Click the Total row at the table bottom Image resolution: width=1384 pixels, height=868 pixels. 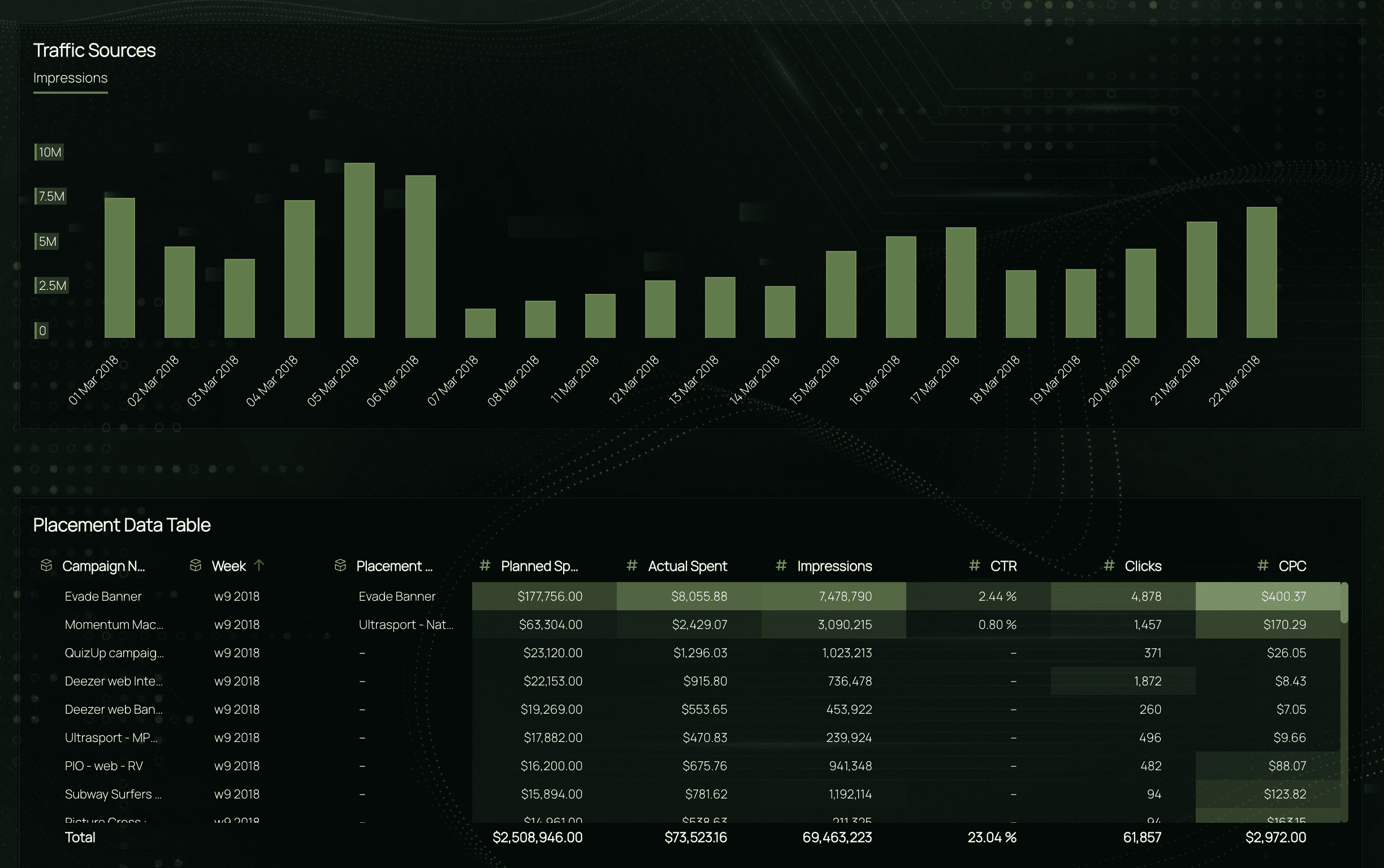[x=80, y=837]
